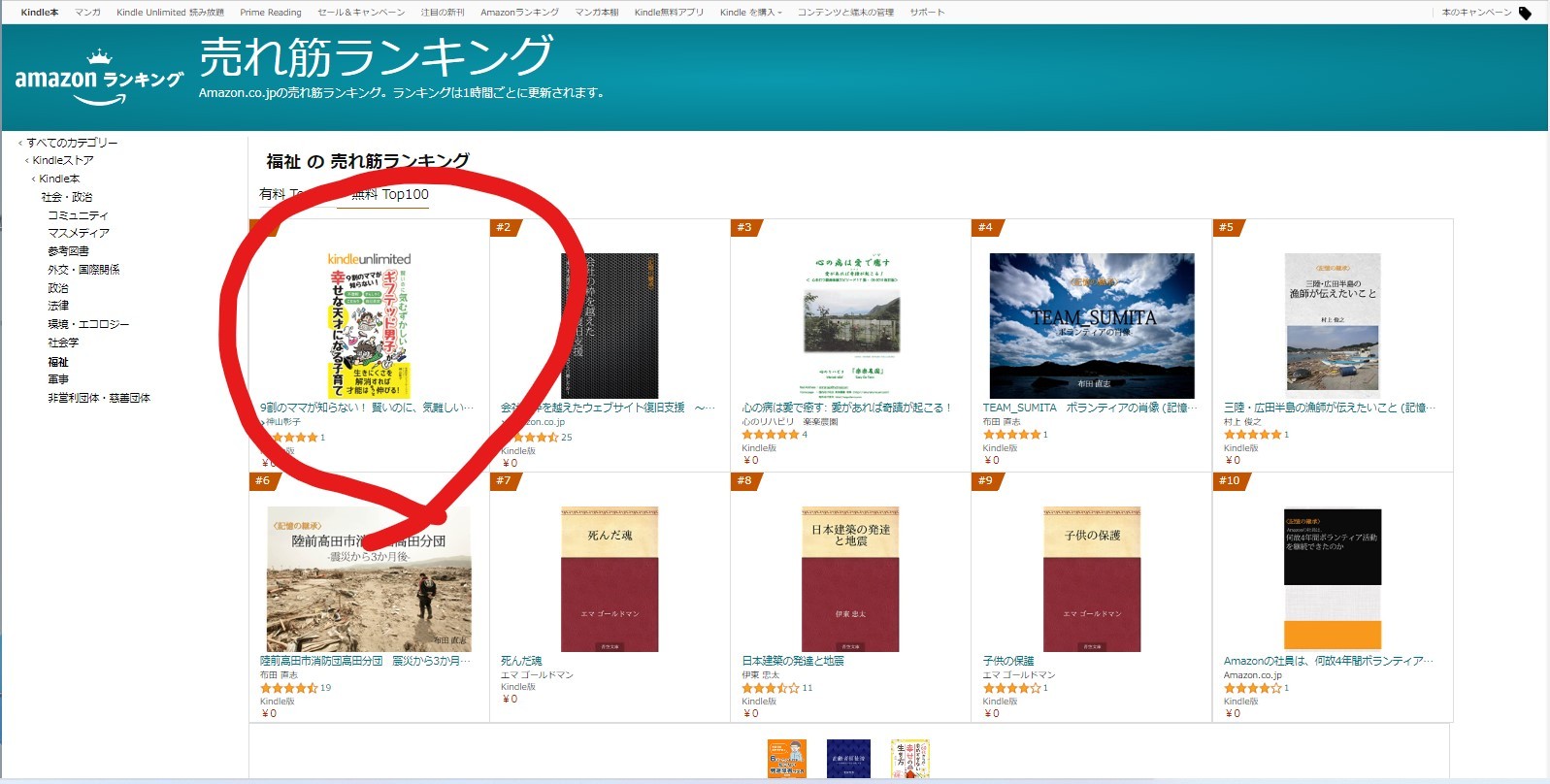Select the コミュニティ category

pyautogui.click(x=78, y=215)
